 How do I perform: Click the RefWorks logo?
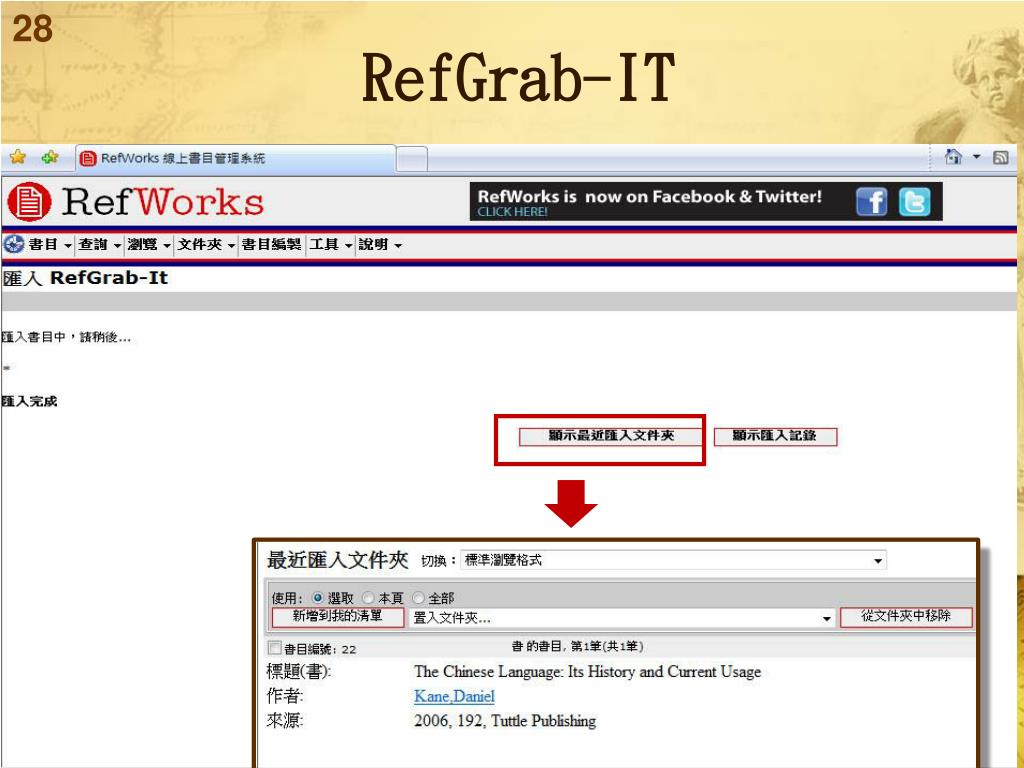click(x=136, y=201)
